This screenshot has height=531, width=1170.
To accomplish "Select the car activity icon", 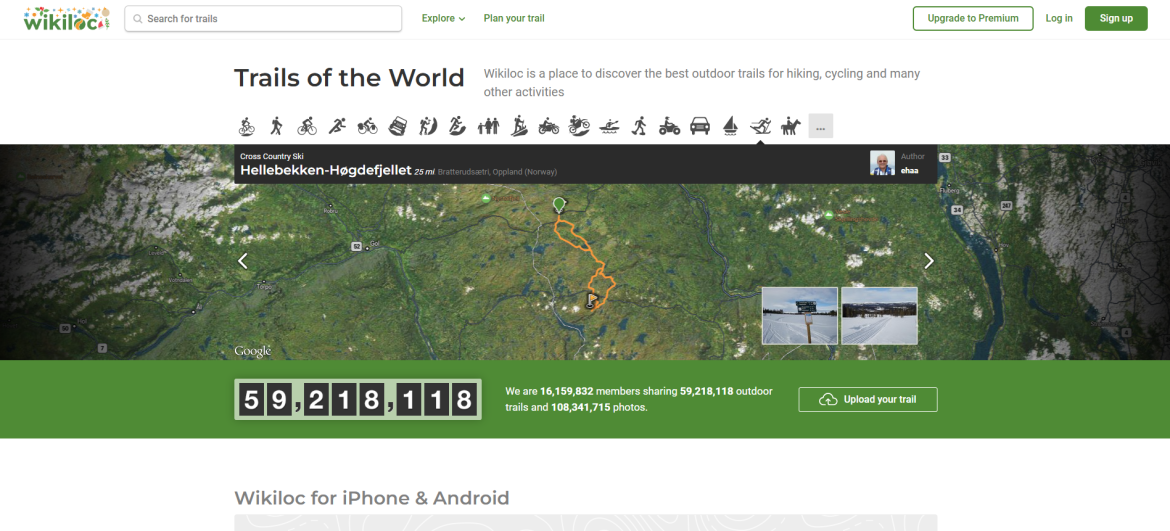I will click(700, 126).
